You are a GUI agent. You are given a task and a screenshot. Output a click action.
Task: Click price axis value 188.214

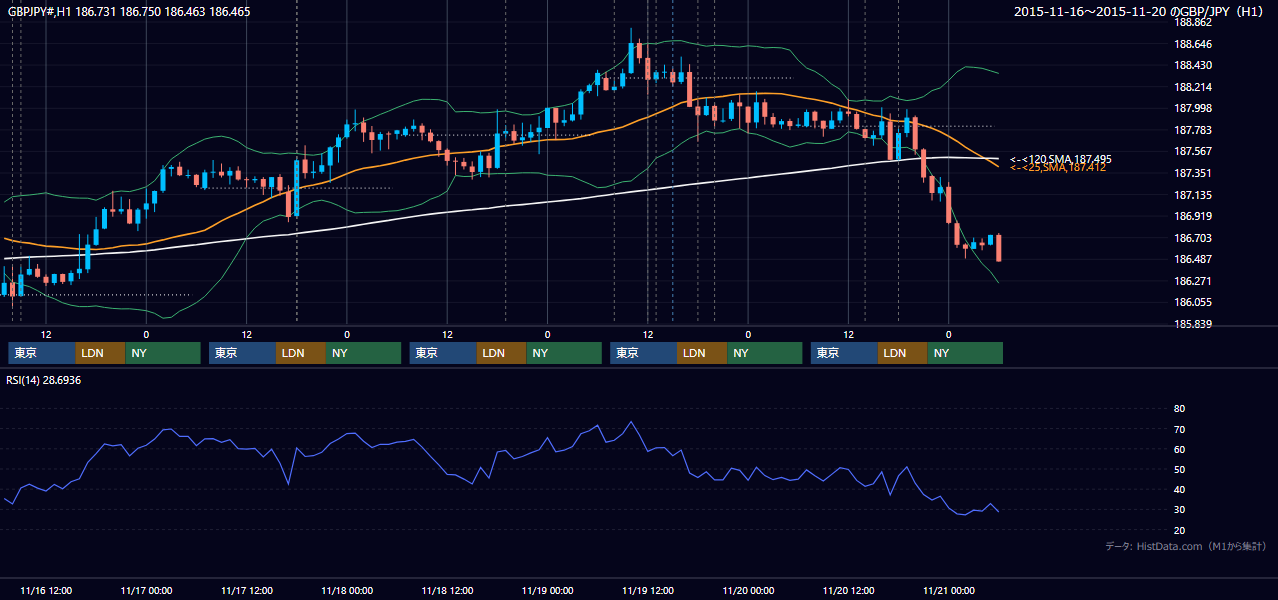pyautogui.click(x=1193, y=88)
